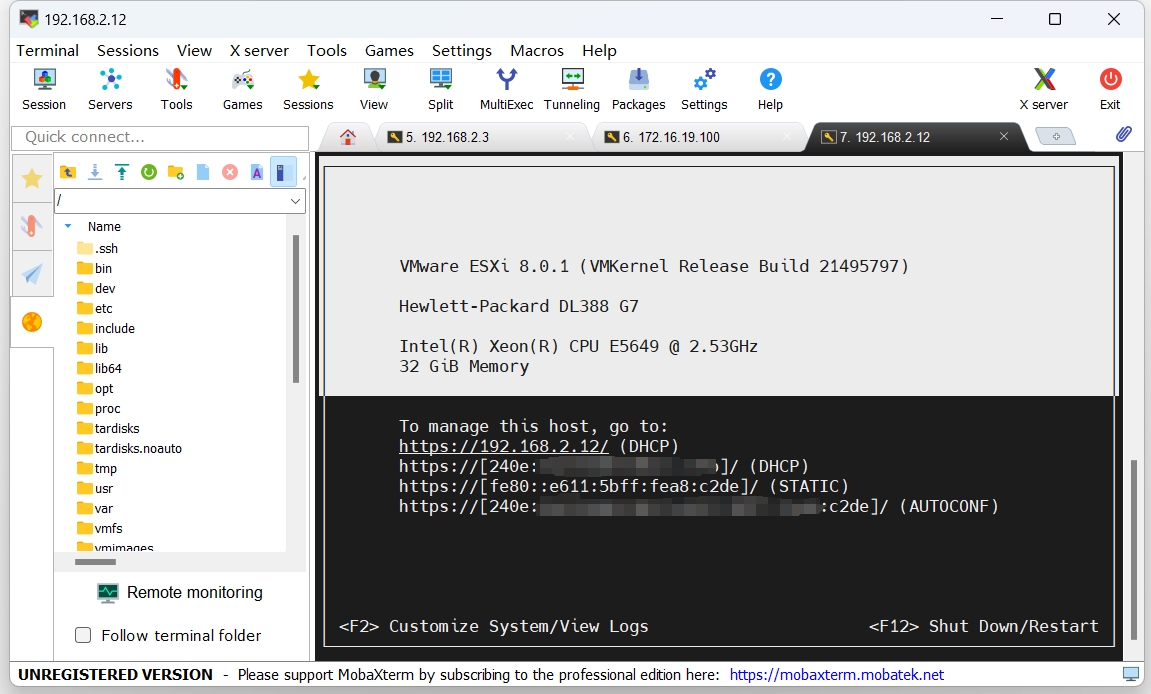
Task: Click Remote monitoring button
Action: (x=180, y=592)
